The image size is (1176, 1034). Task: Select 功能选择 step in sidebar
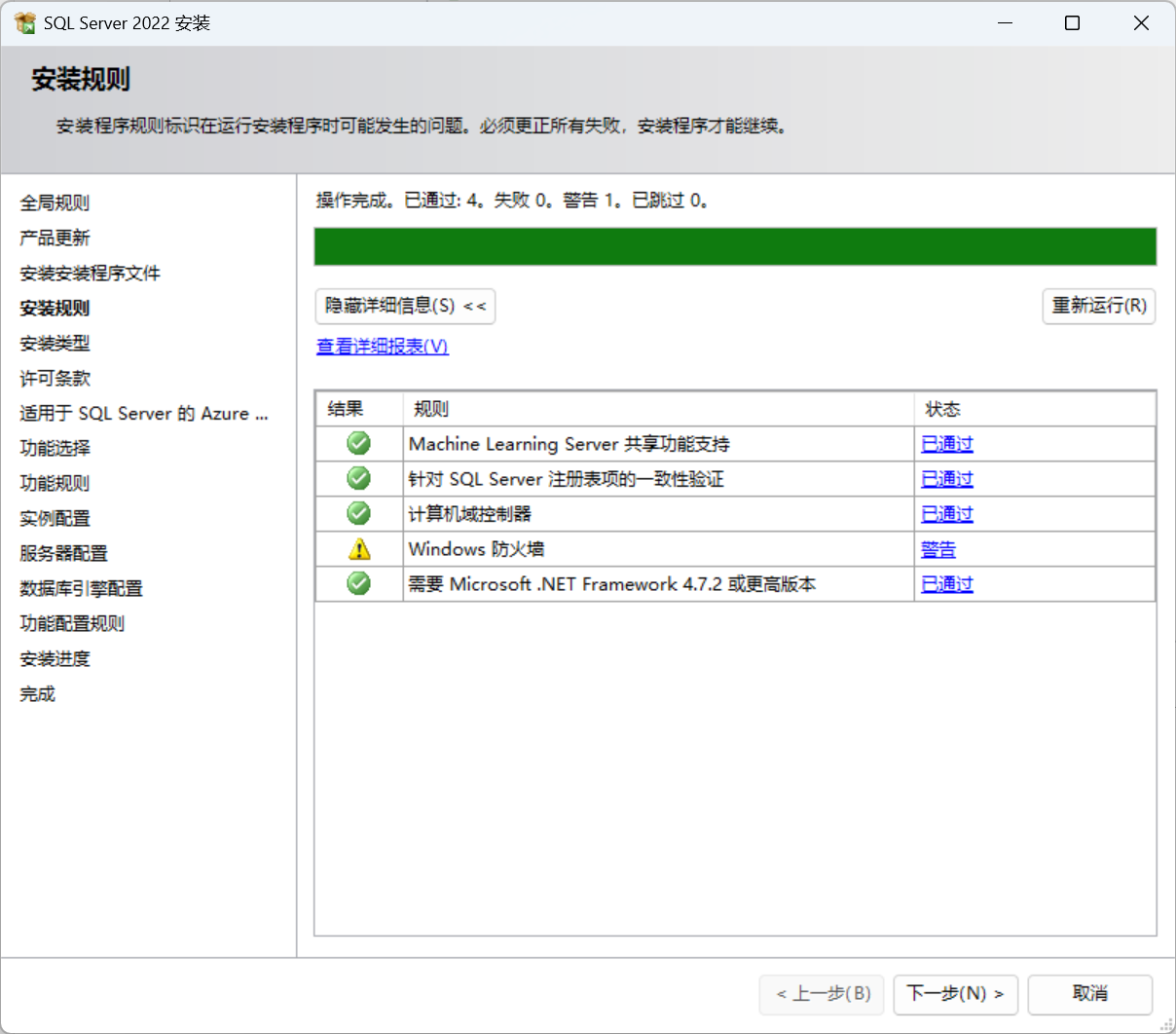(55, 448)
